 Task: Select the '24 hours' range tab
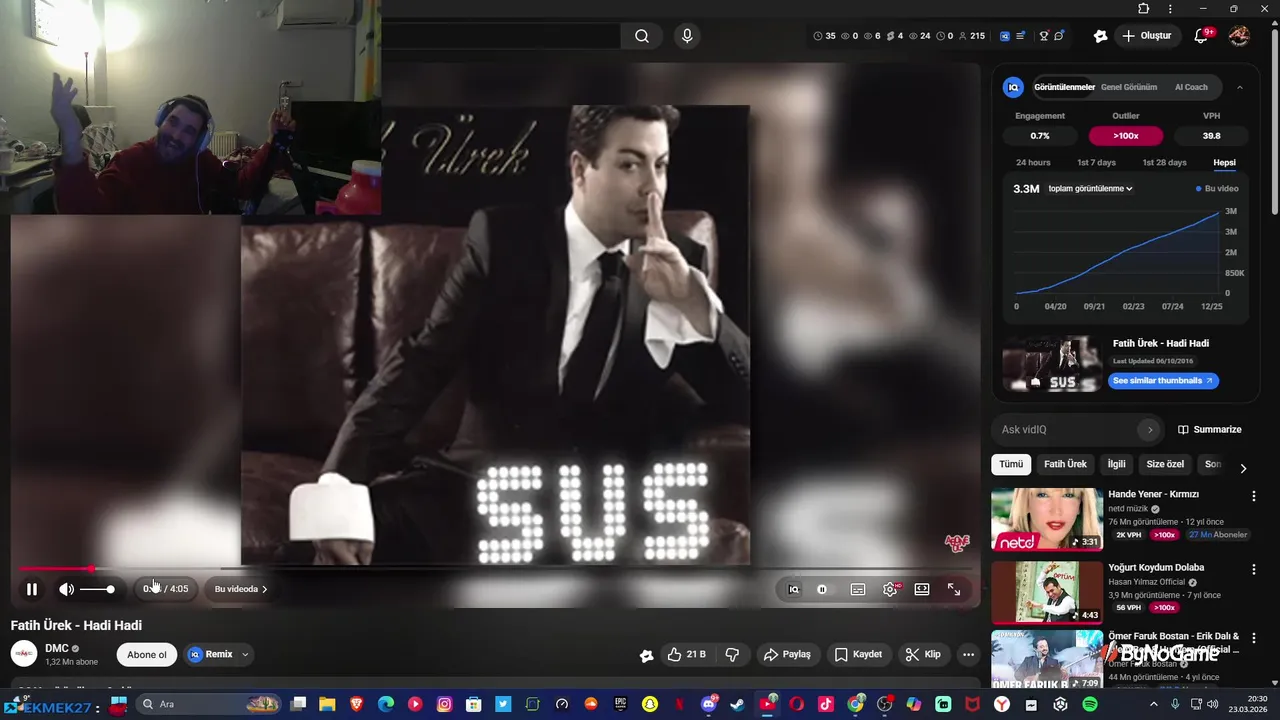[x=1033, y=162]
